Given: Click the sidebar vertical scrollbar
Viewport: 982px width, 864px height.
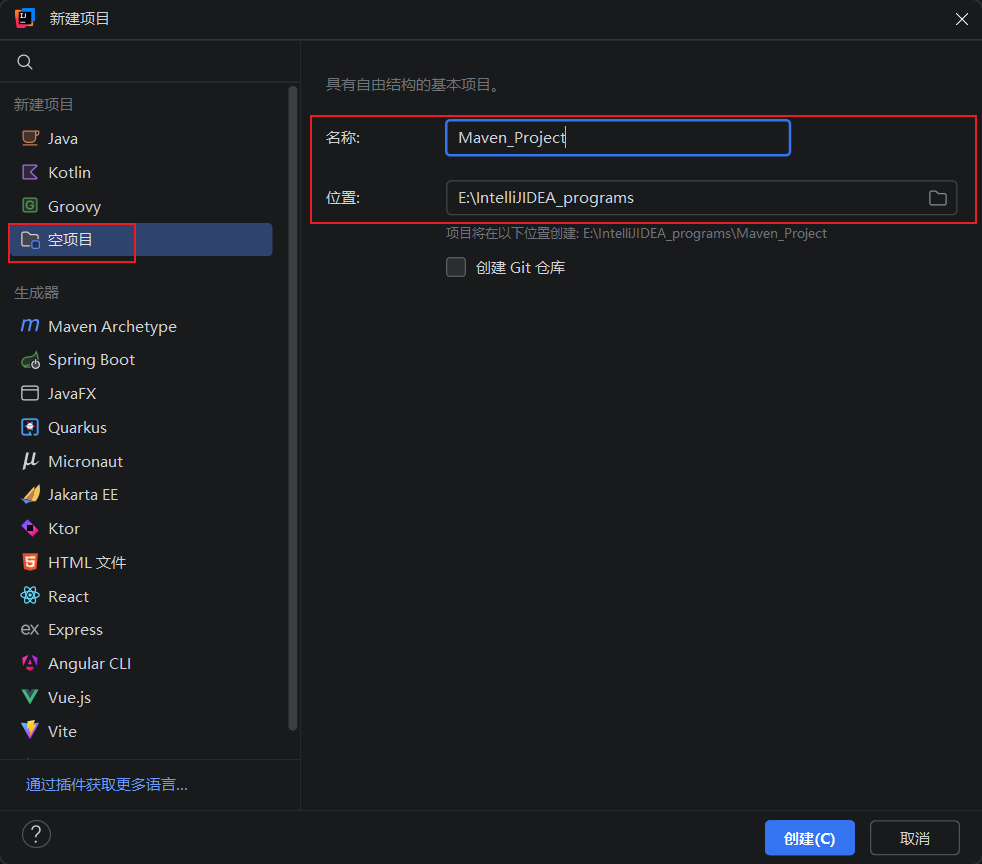Looking at the screenshot, I should point(292,408).
